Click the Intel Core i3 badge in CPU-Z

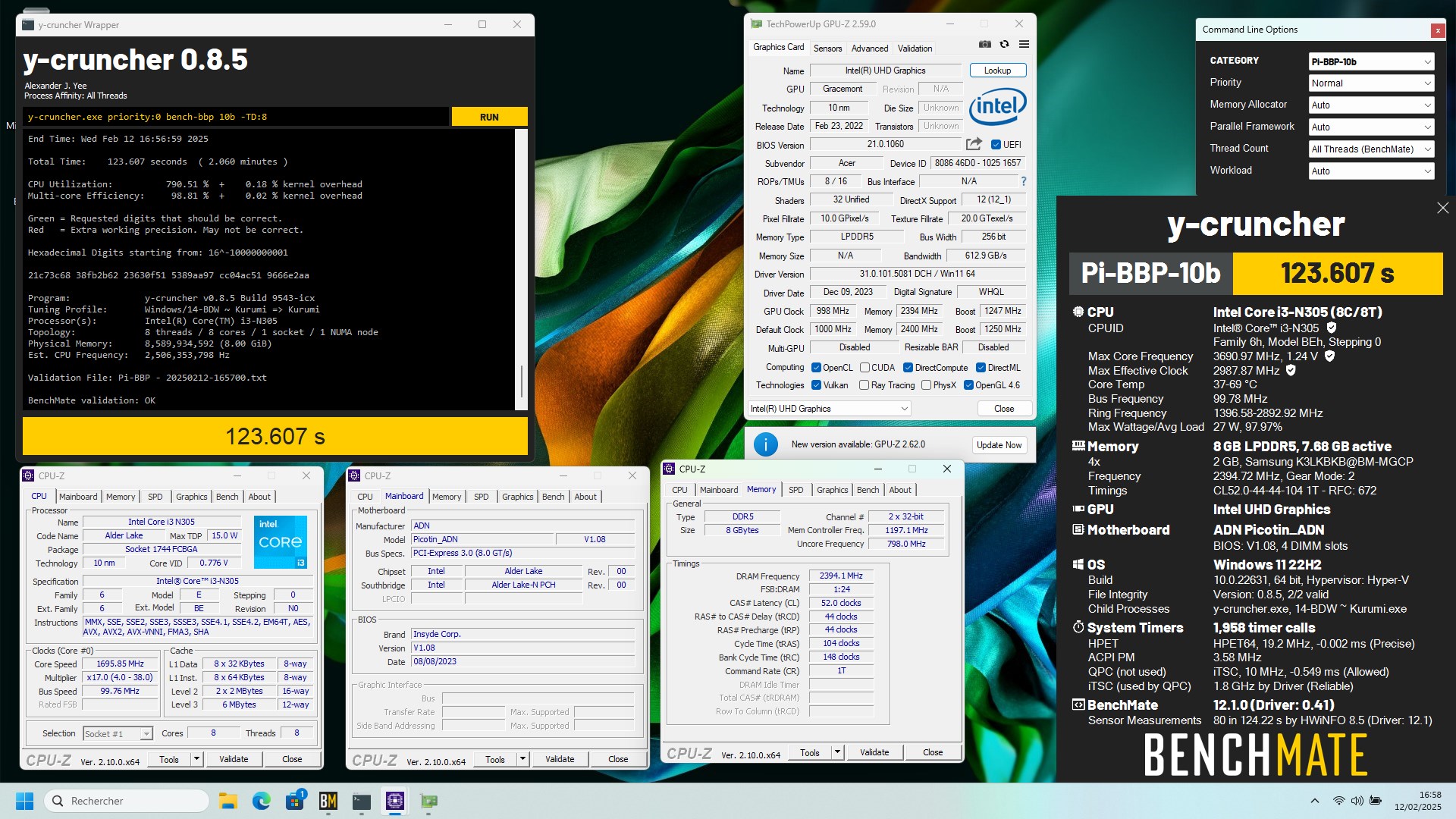281,542
